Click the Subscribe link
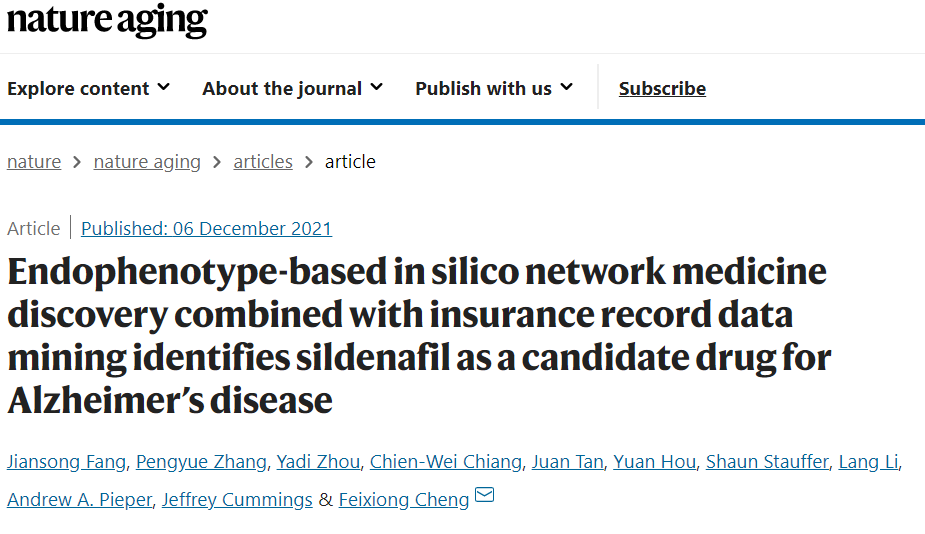This screenshot has width=925, height=534. click(x=662, y=89)
